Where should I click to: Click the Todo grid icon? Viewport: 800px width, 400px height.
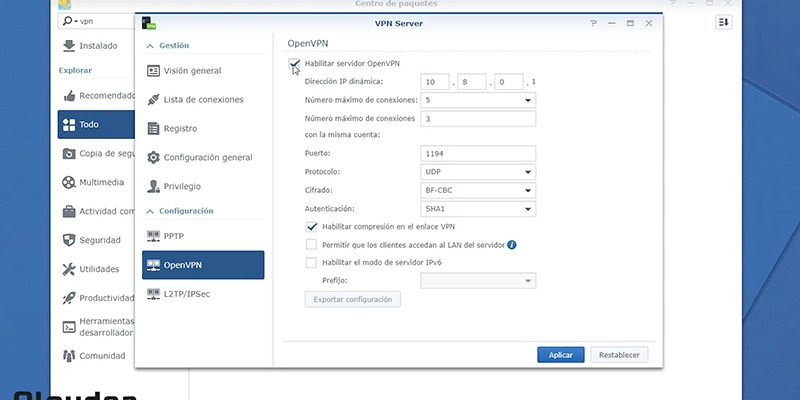pyautogui.click(x=69, y=124)
